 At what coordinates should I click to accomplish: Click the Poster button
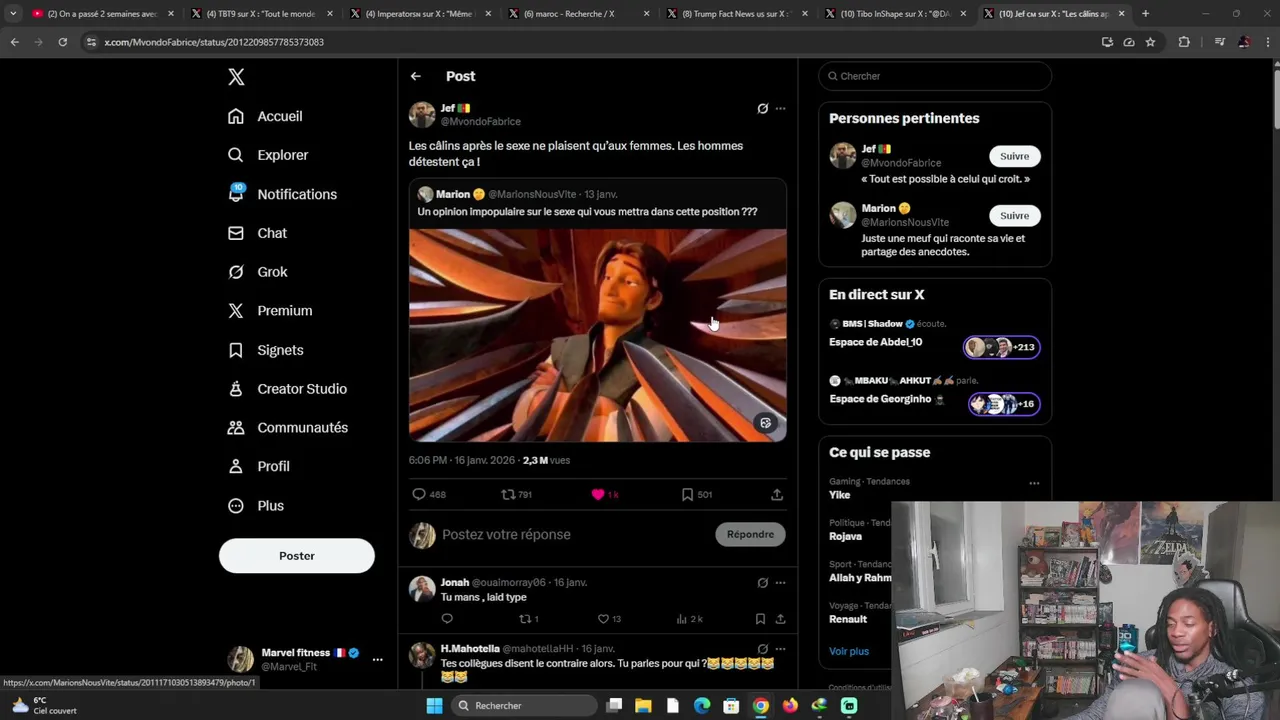pos(297,556)
